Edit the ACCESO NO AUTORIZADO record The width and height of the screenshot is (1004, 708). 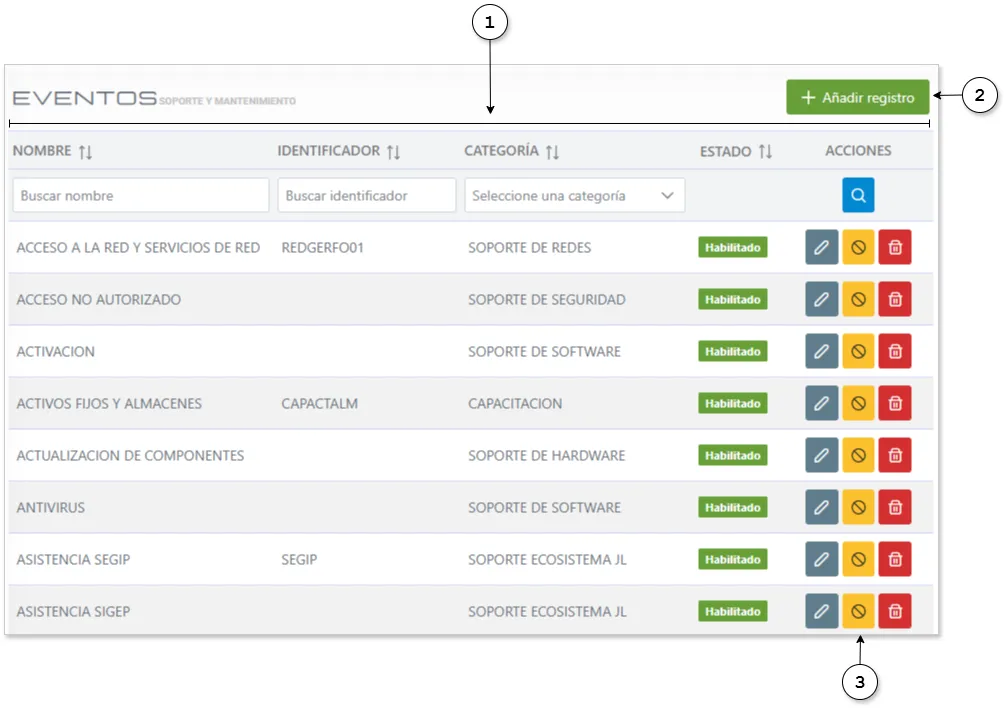(x=821, y=299)
